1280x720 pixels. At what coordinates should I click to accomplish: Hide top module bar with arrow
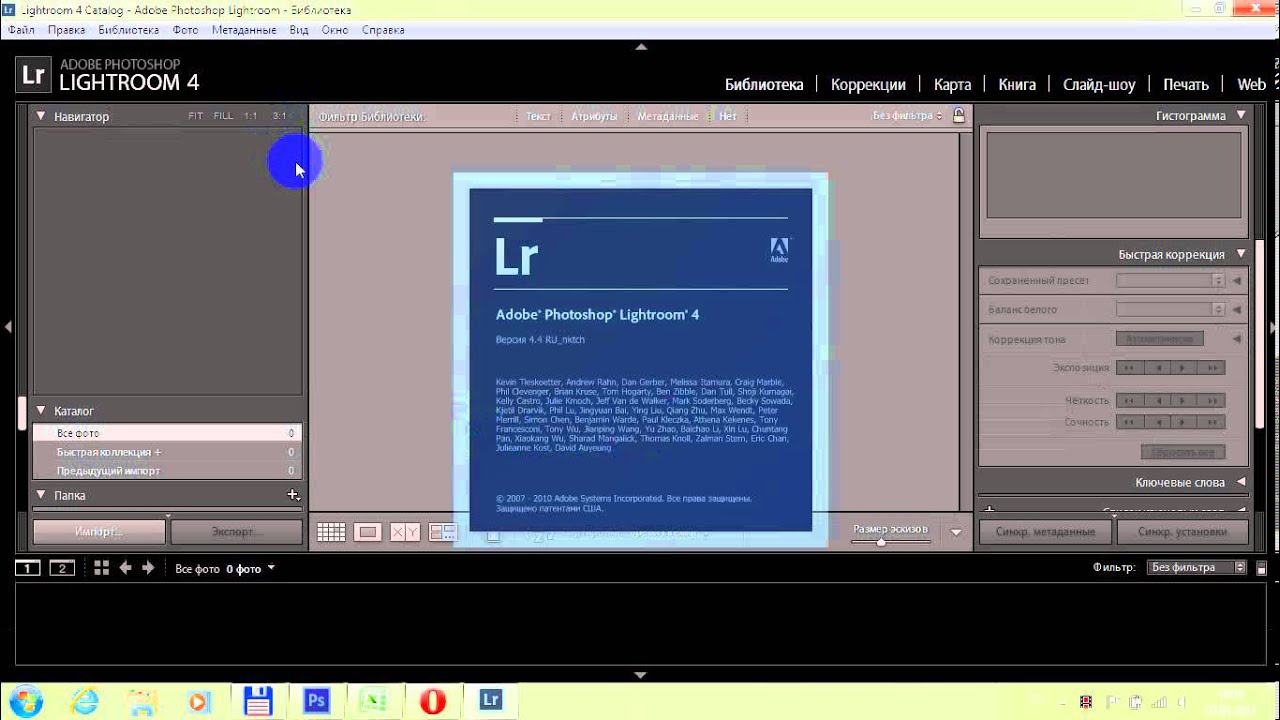pyautogui.click(x=641, y=47)
